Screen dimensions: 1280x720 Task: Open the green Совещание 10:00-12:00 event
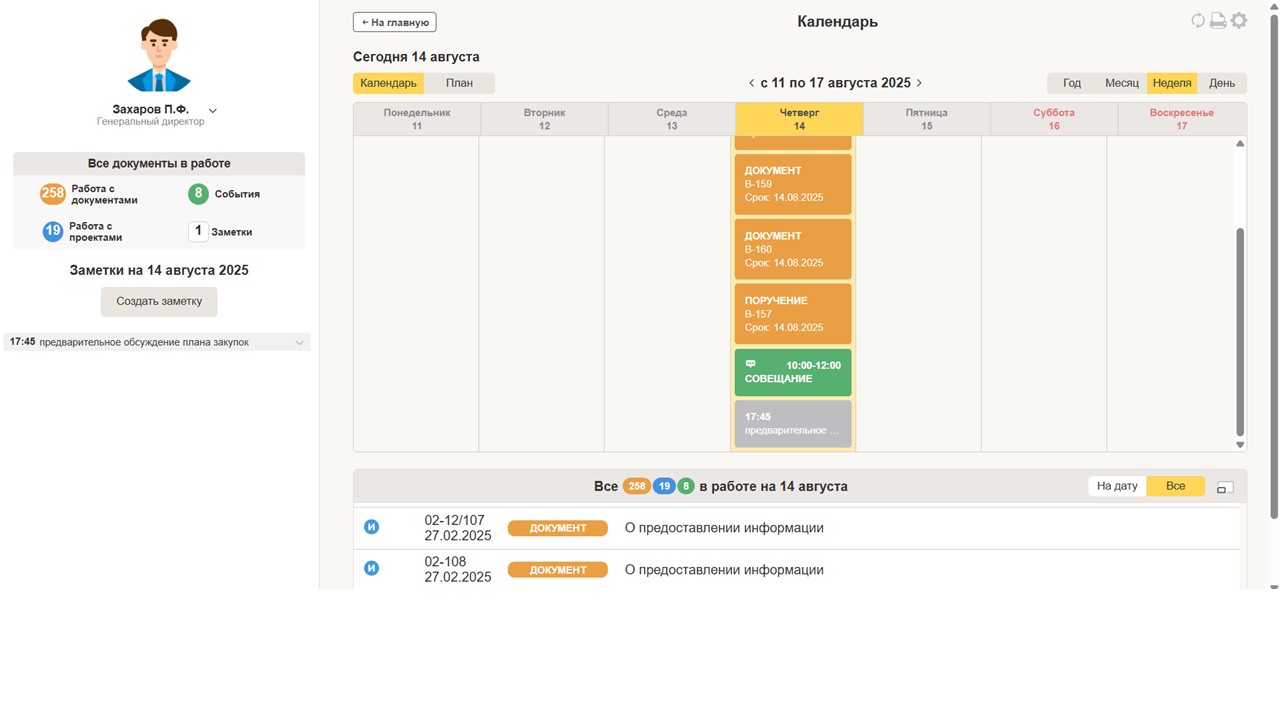point(793,372)
